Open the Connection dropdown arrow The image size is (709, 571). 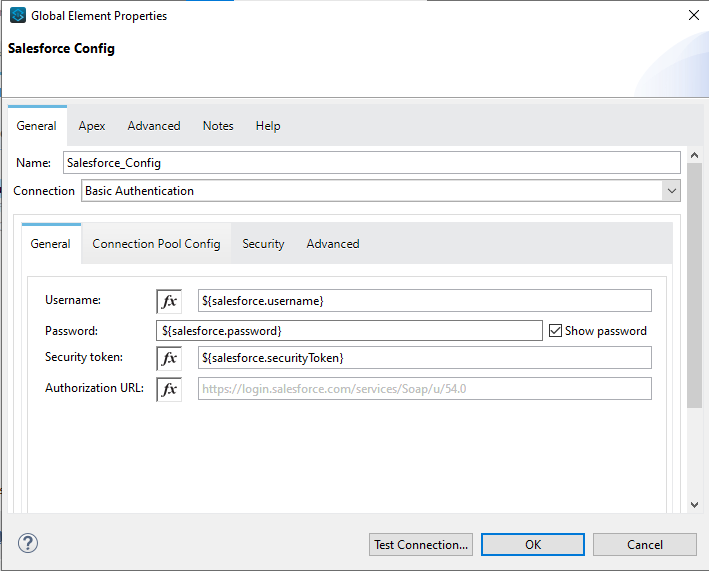pos(671,191)
